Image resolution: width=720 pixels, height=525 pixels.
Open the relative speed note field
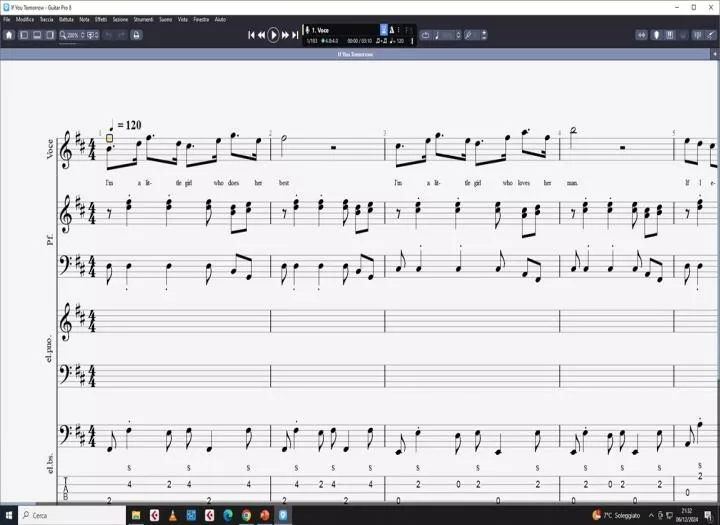(x=444, y=35)
